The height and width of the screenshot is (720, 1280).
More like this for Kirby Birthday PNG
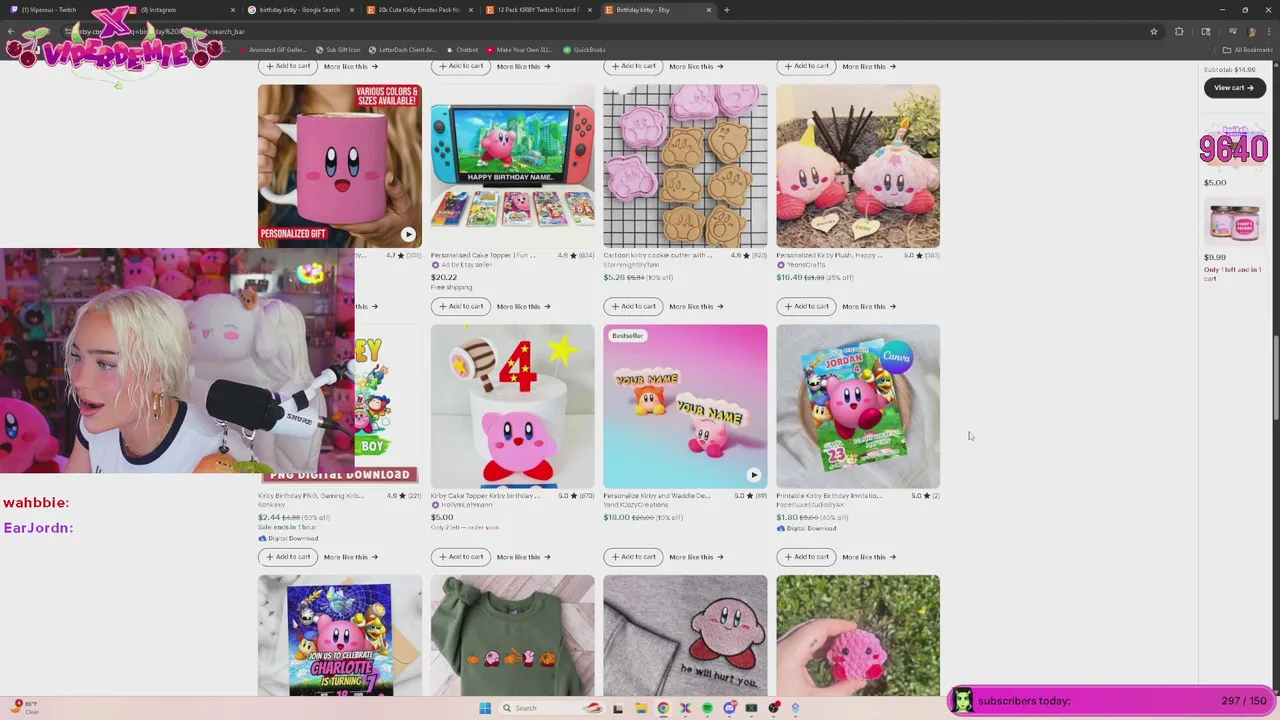350,557
